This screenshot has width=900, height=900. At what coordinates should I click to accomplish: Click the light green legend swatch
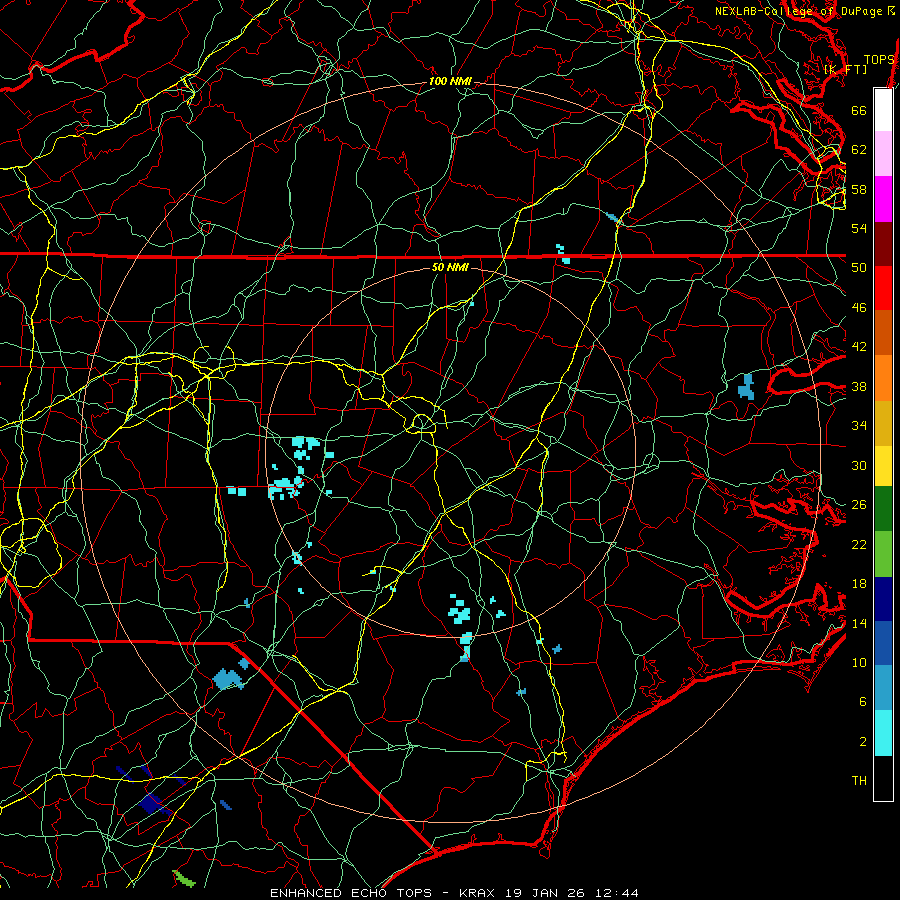pyautogui.click(x=883, y=554)
